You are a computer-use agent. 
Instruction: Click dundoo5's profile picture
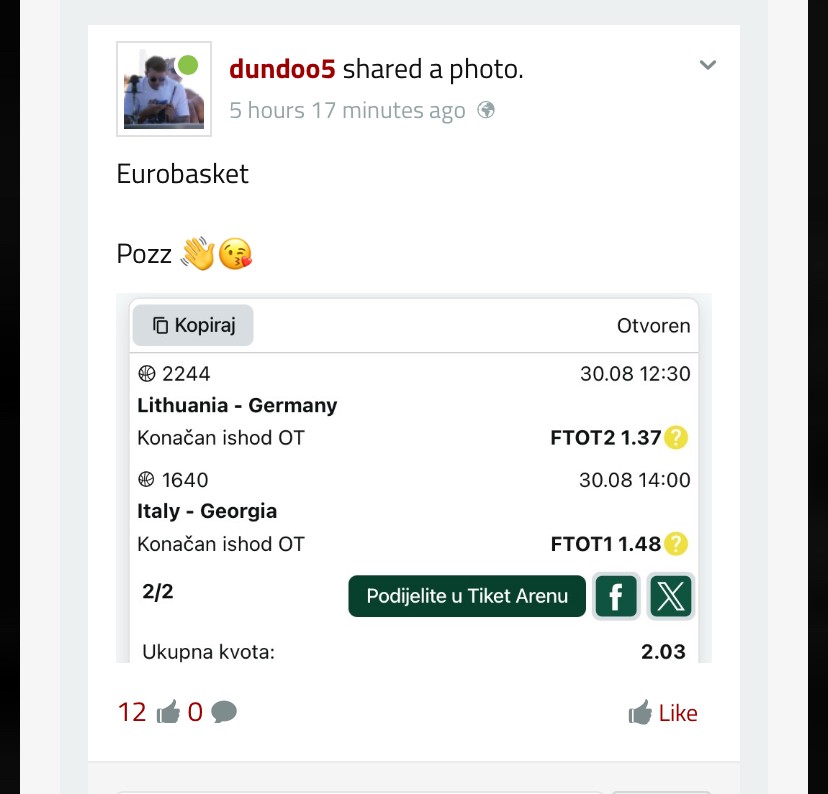(x=164, y=89)
